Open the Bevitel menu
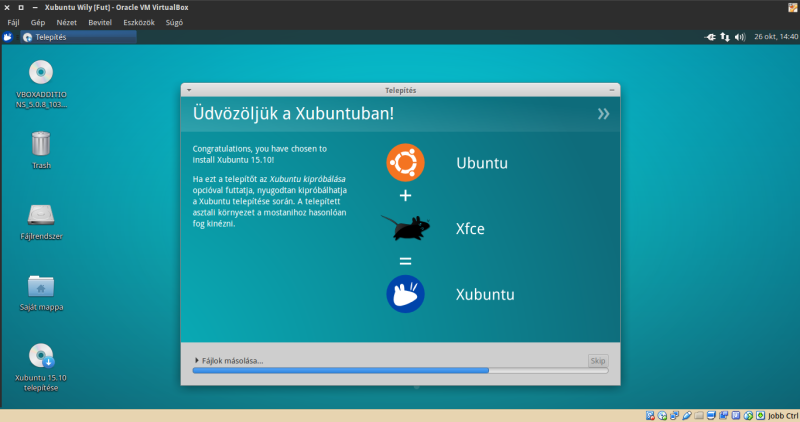This screenshot has height=422, width=800. 100,22
